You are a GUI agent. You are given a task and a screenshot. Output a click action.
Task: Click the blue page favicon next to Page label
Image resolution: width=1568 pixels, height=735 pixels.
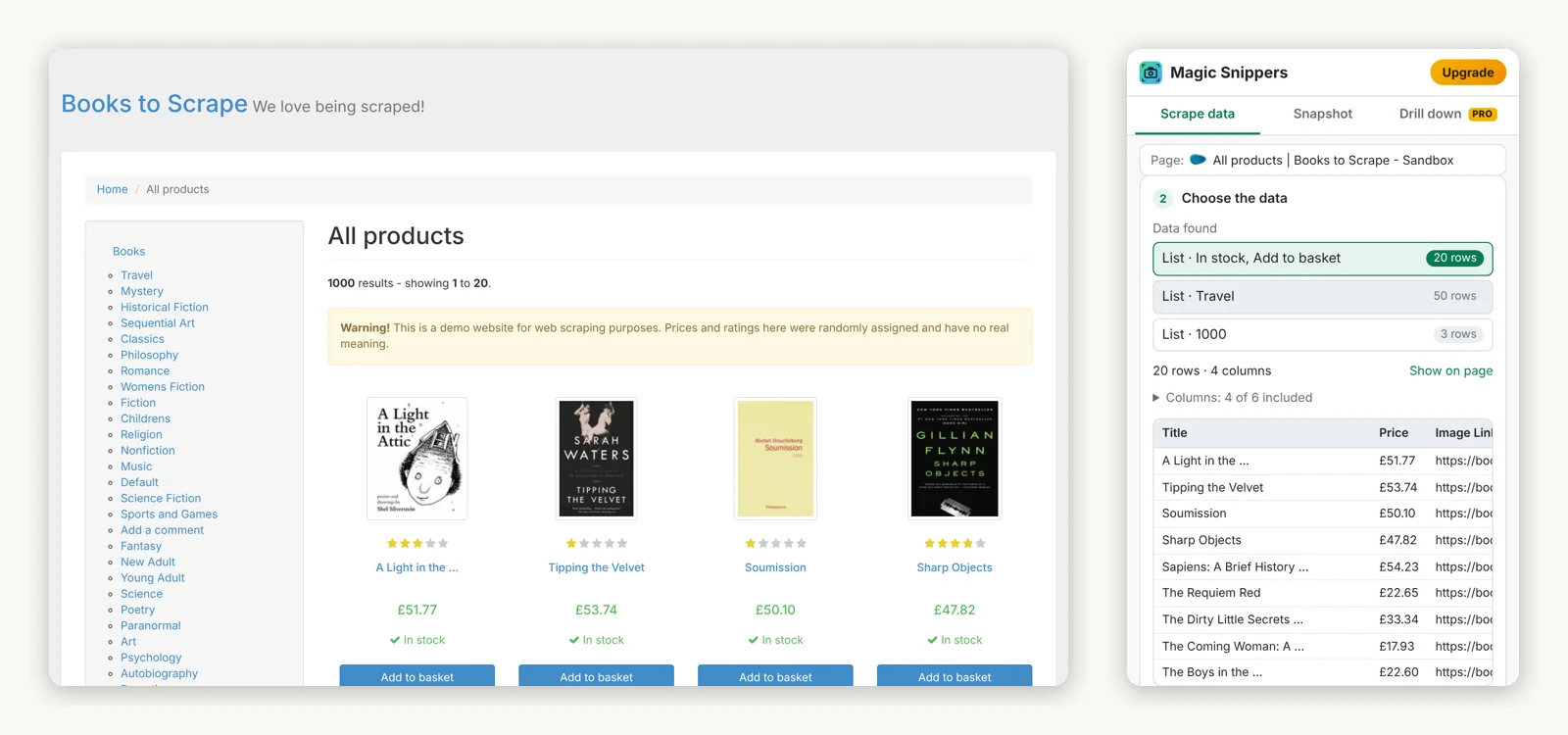coord(1198,160)
